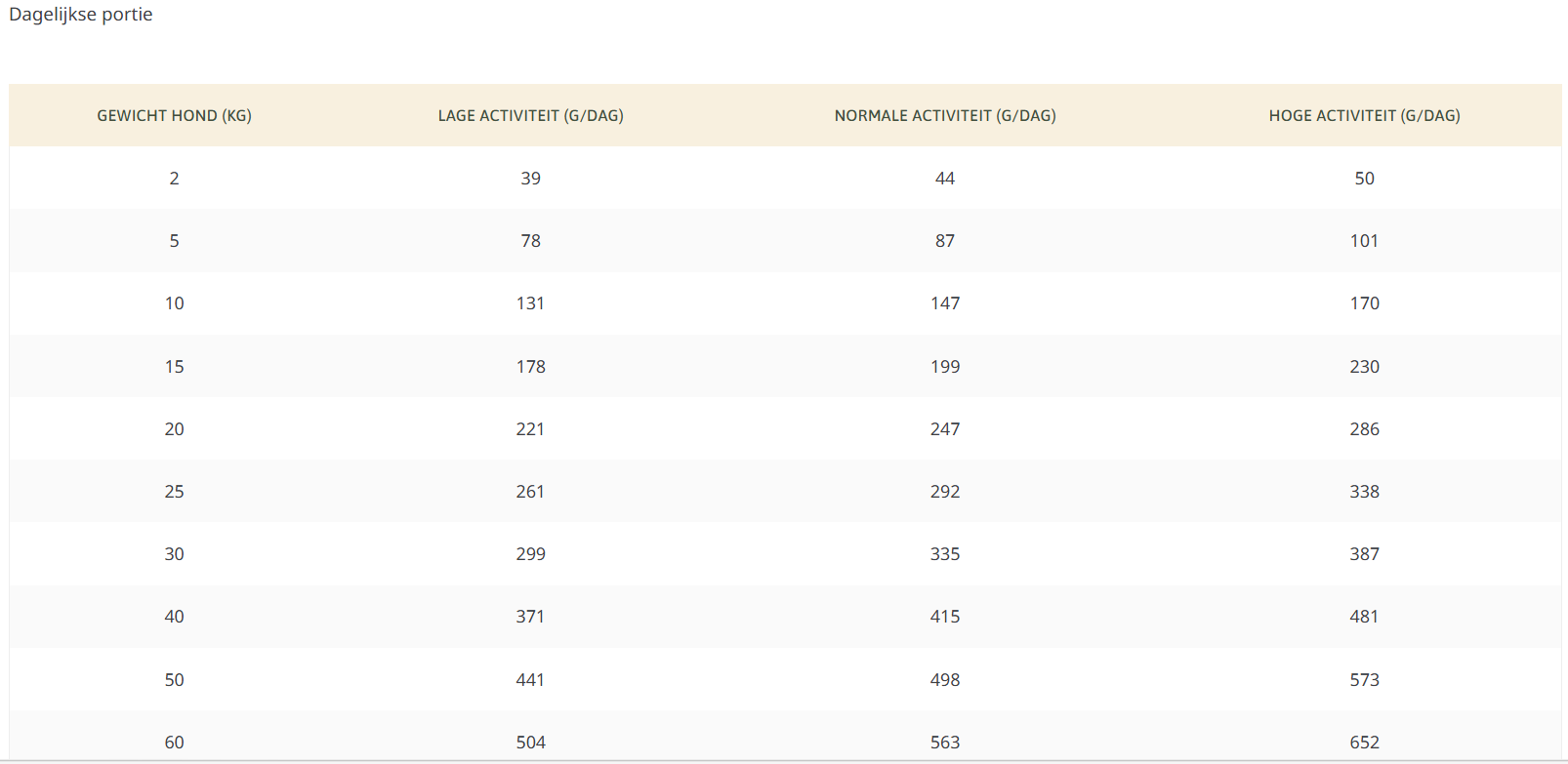Click the high activity value 286
1568x764 pixels.
point(1364,429)
